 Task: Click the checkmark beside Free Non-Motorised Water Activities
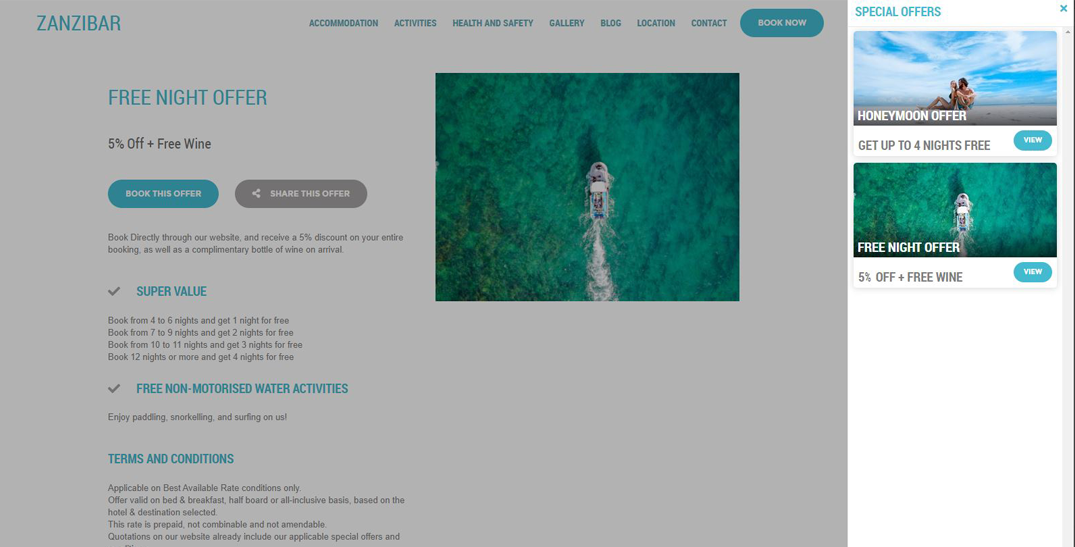114,389
